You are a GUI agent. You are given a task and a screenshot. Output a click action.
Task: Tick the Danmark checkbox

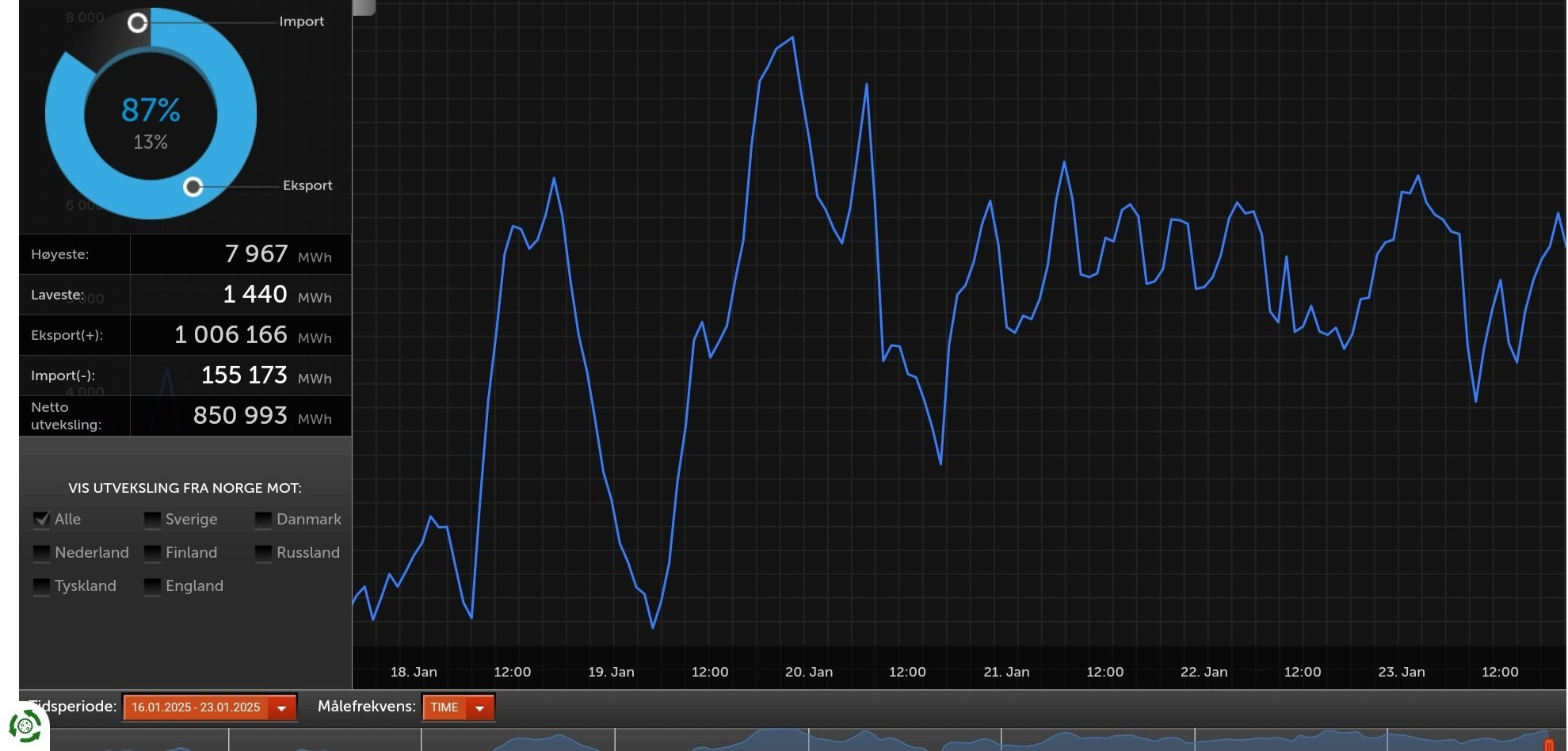point(263,520)
